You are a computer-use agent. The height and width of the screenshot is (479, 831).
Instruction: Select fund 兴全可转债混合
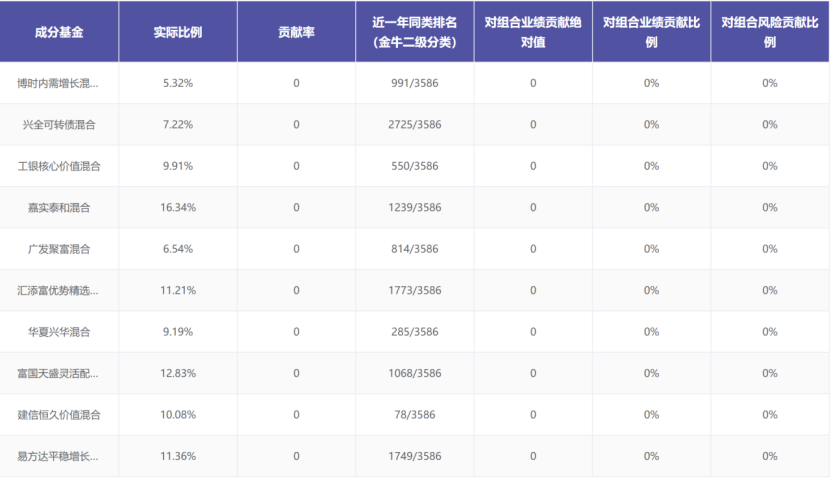(x=59, y=125)
